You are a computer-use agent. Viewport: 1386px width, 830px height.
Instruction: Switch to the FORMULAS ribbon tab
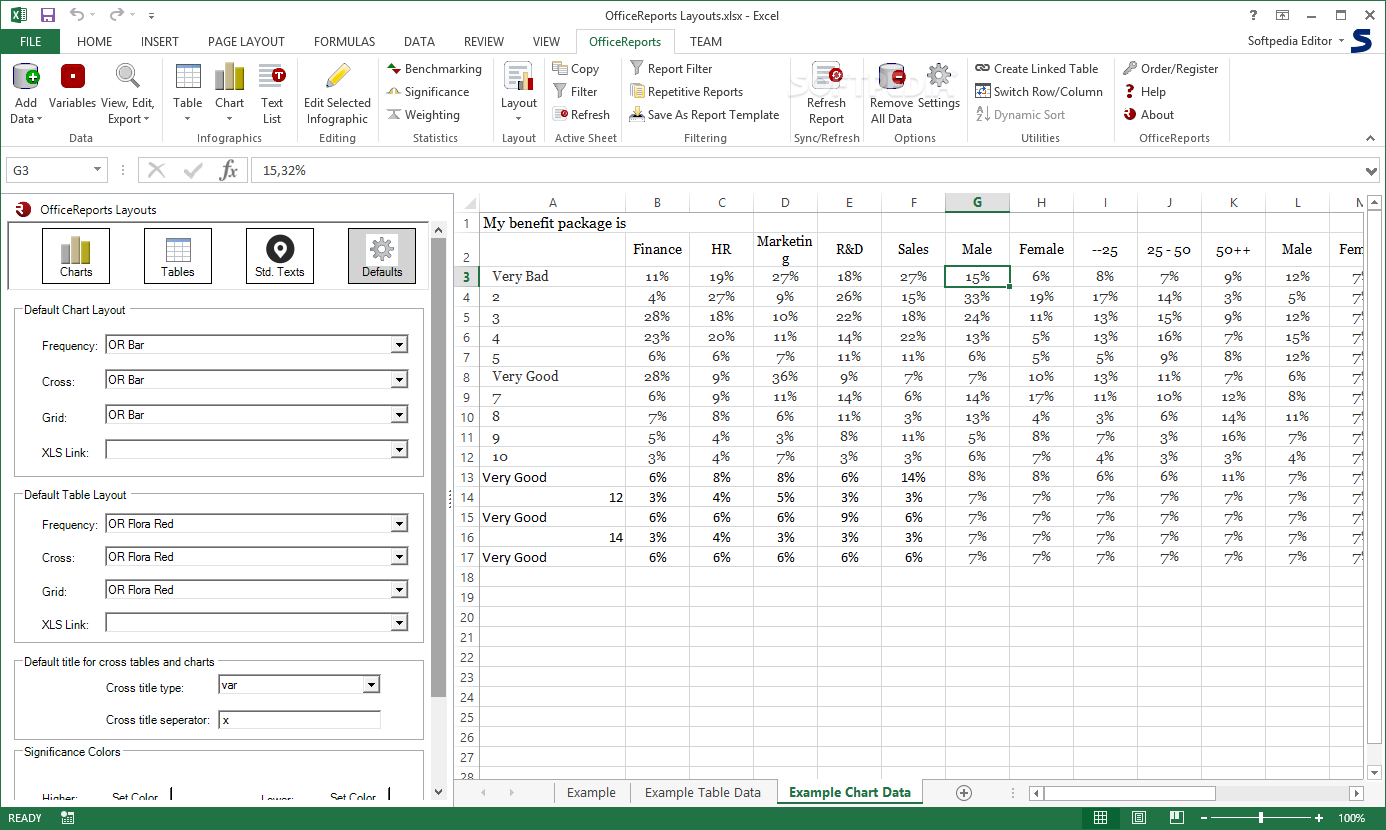click(345, 42)
